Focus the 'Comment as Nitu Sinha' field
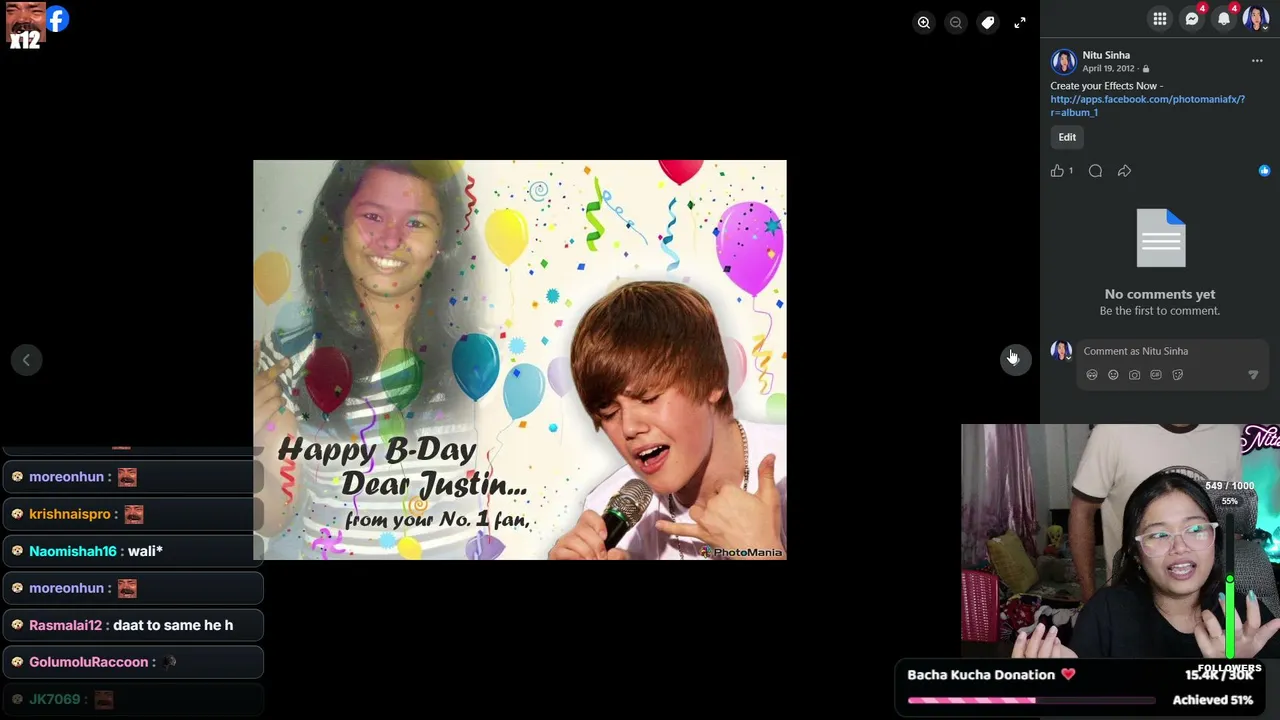 [x=1170, y=351]
